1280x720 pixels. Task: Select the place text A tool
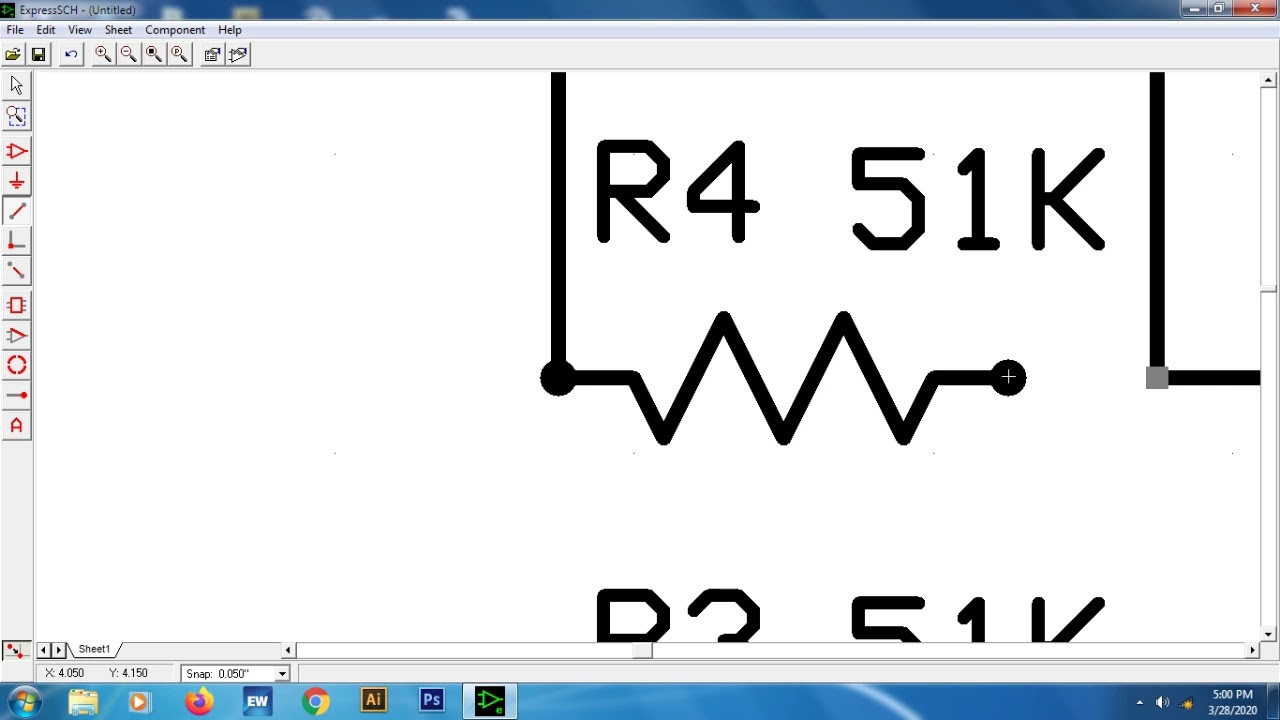16,426
